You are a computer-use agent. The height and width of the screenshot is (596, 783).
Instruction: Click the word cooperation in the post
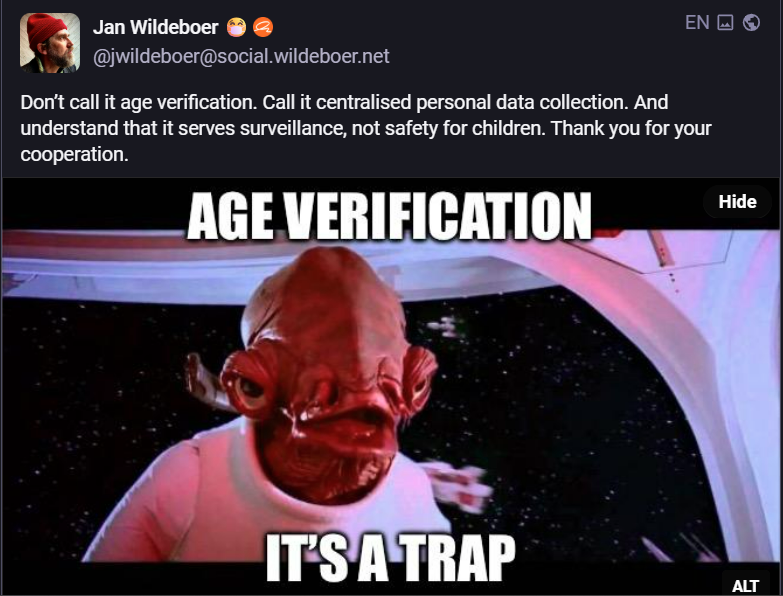(74, 154)
